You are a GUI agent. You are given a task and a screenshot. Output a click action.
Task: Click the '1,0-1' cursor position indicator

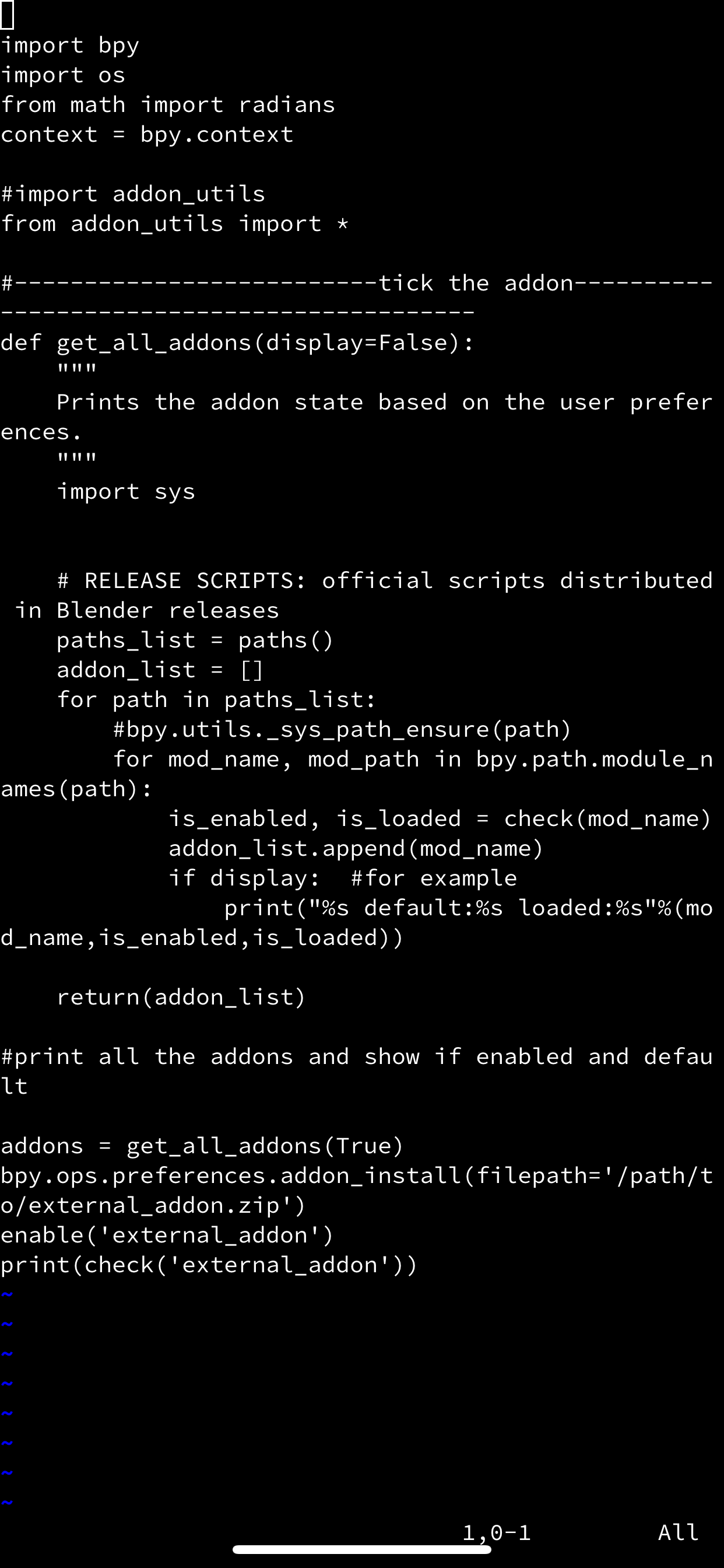(497, 1532)
